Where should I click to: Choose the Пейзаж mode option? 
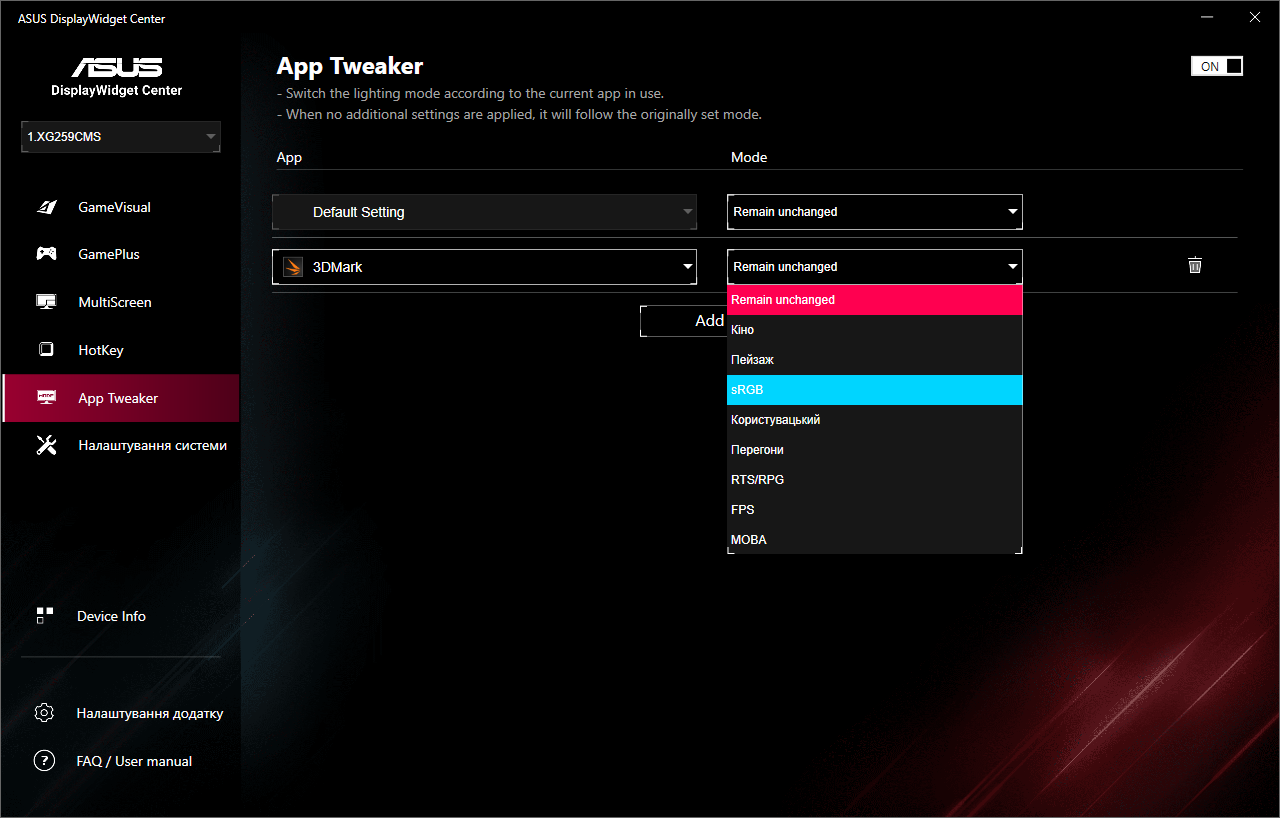coord(875,360)
